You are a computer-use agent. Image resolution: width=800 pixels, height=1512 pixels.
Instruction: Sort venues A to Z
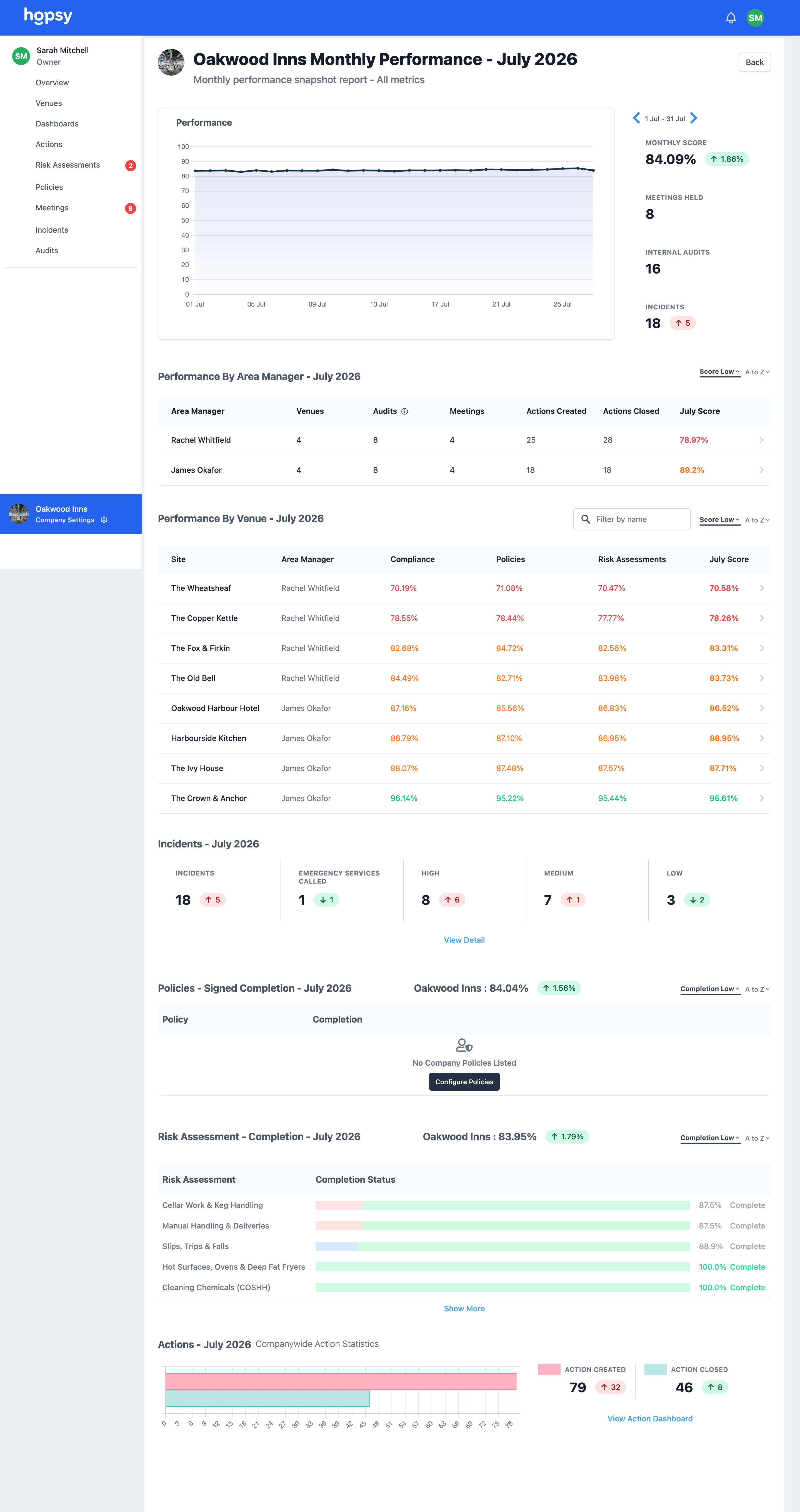pyautogui.click(x=757, y=520)
